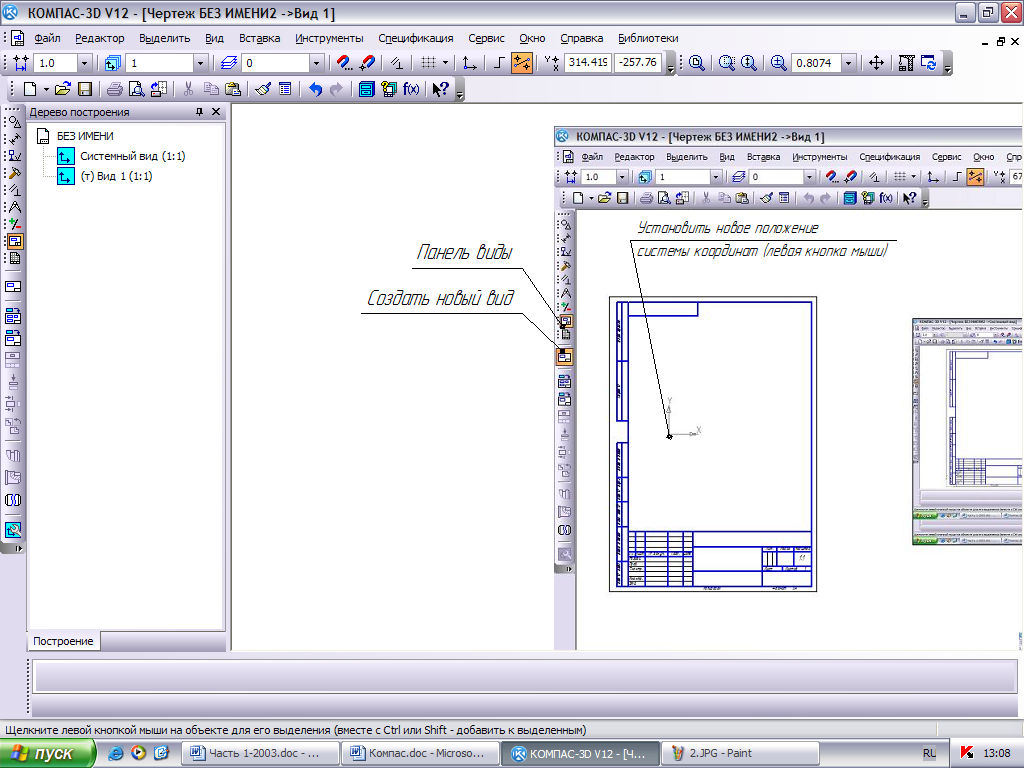Close the Дерево построения panel
Image resolution: width=1024 pixels, height=768 pixels.
pyautogui.click(x=216, y=112)
